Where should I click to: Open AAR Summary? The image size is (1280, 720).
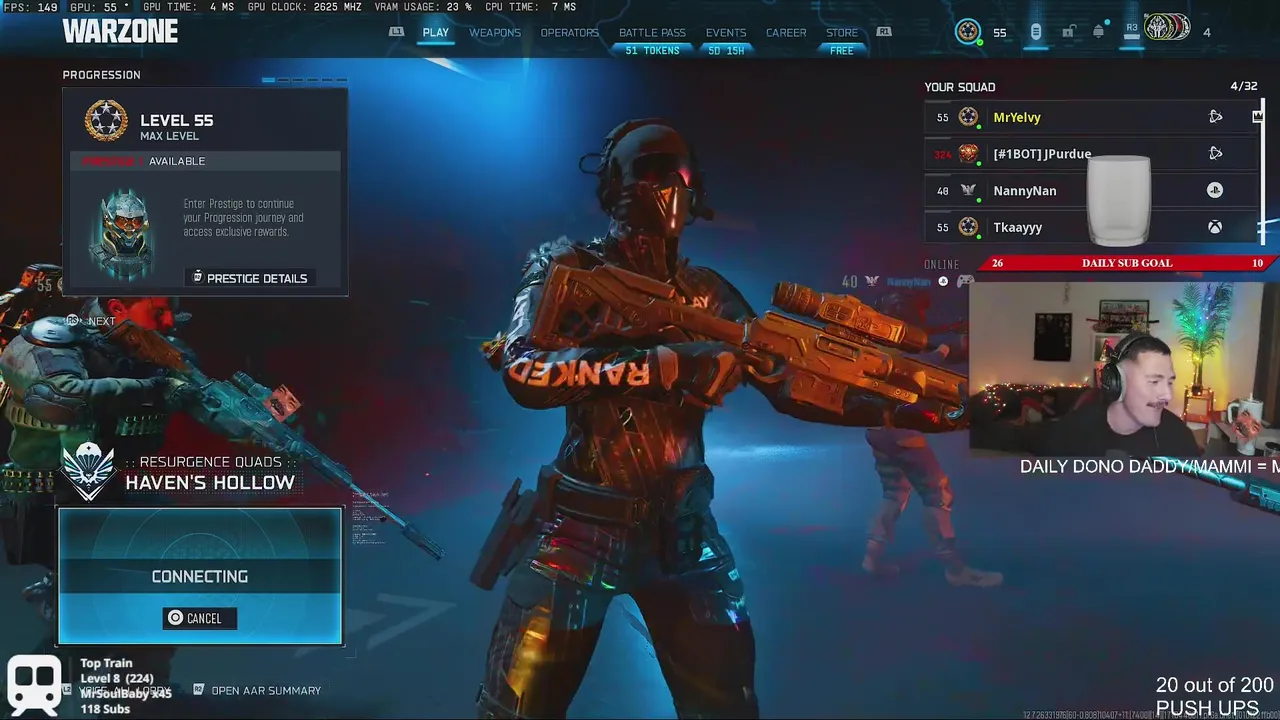tap(257, 690)
